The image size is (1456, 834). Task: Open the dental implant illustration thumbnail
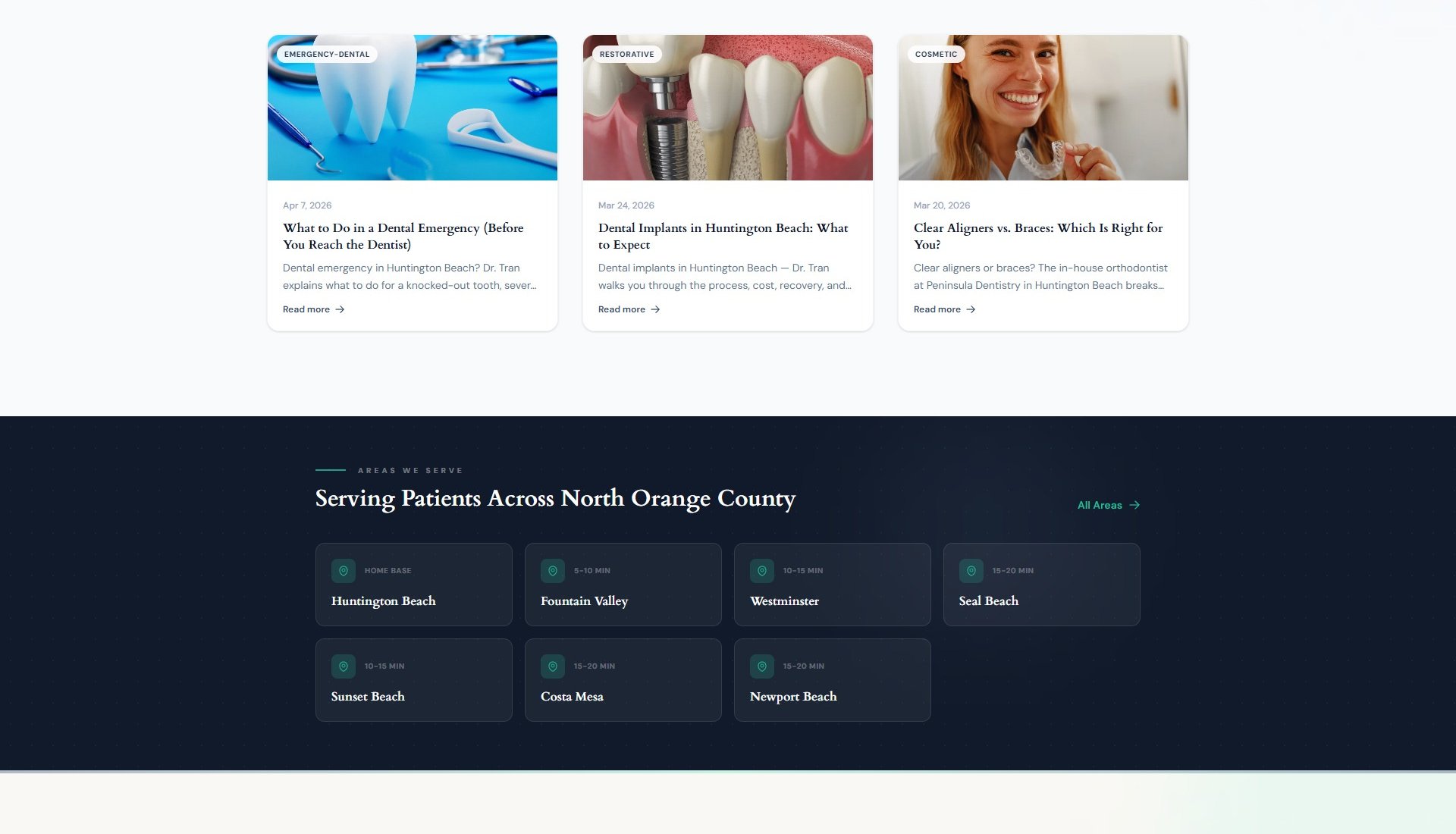728,108
